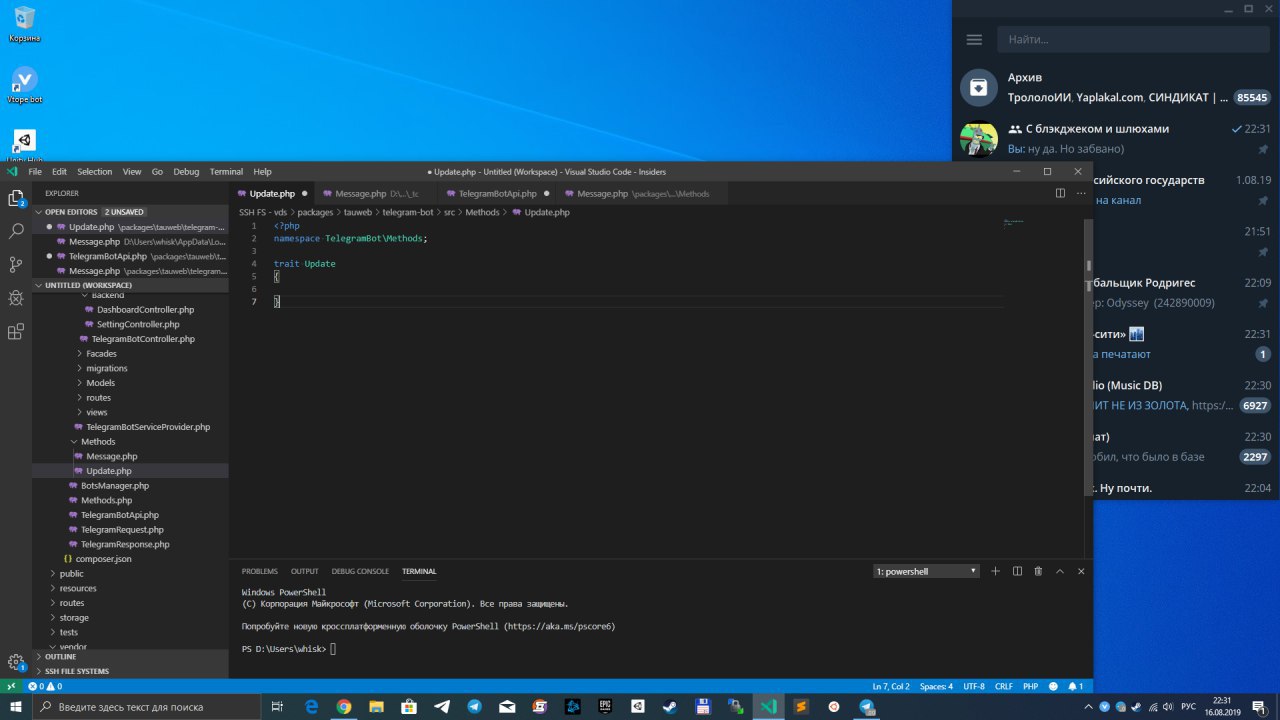Open Recycle Bin desktop icon
Screen dimensions: 1280x720
(x=24, y=24)
